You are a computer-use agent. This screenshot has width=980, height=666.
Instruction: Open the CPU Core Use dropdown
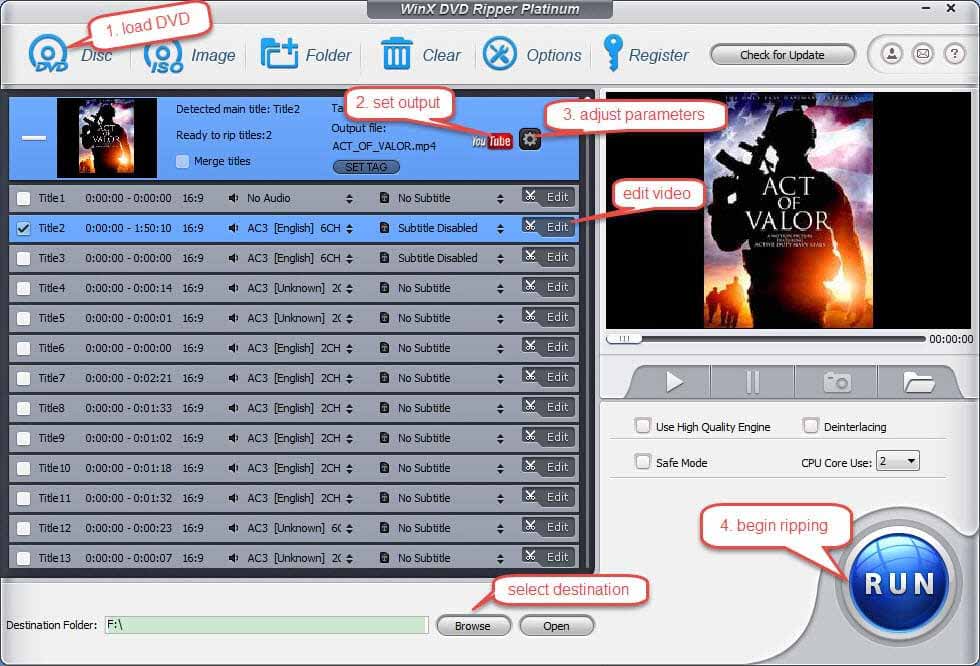(x=897, y=461)
